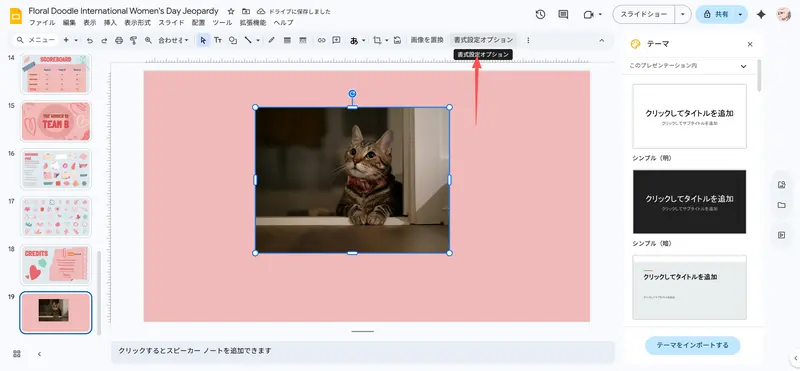The width and height of the screenshot is (800, 371).
Task: Start the スライドショー presentation
Action: [x=644, y=15]
